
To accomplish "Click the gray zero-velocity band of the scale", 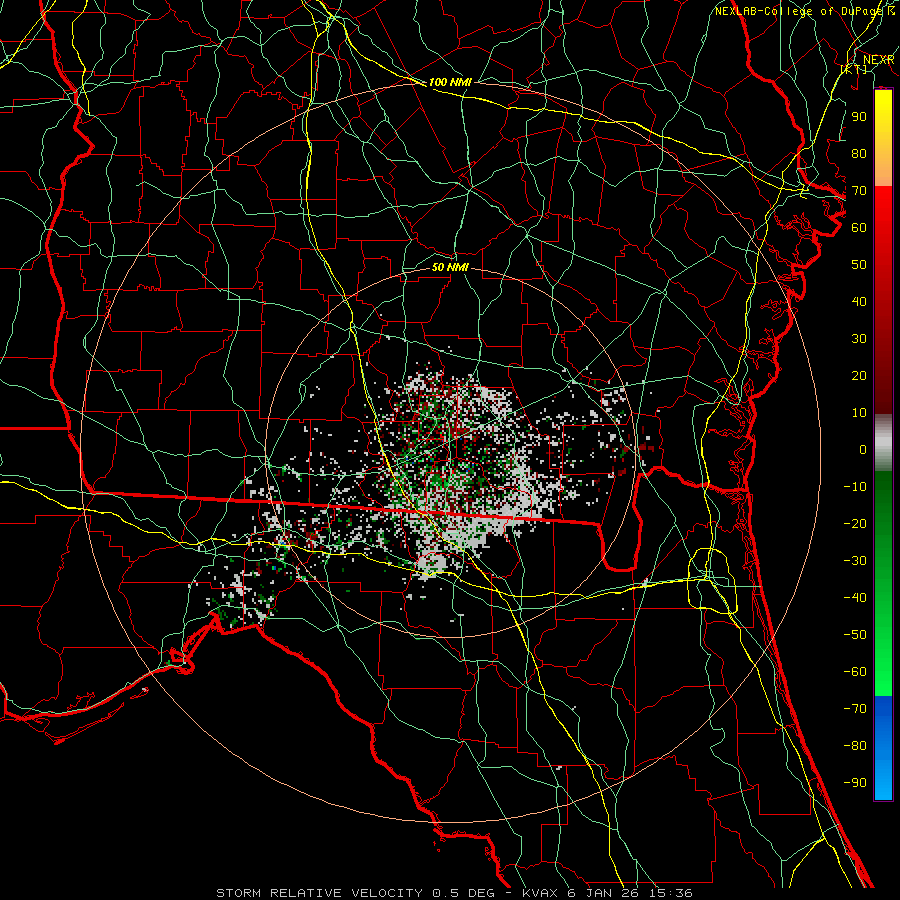I will pos(883,445).
